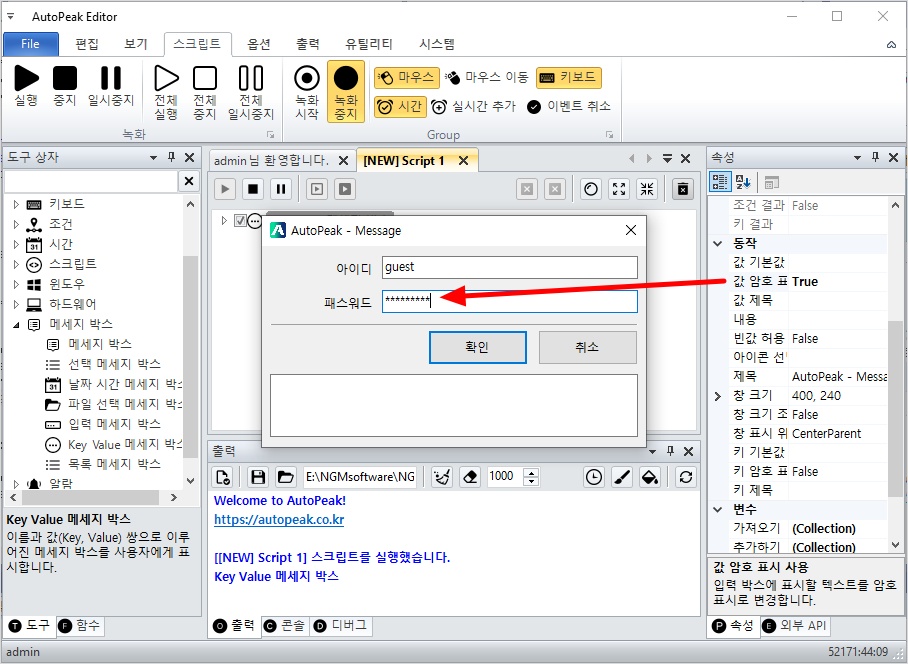Expand the 키보드 toolbox category
The width and height of the screenshot is (908, 664).
tap(16, 204)
